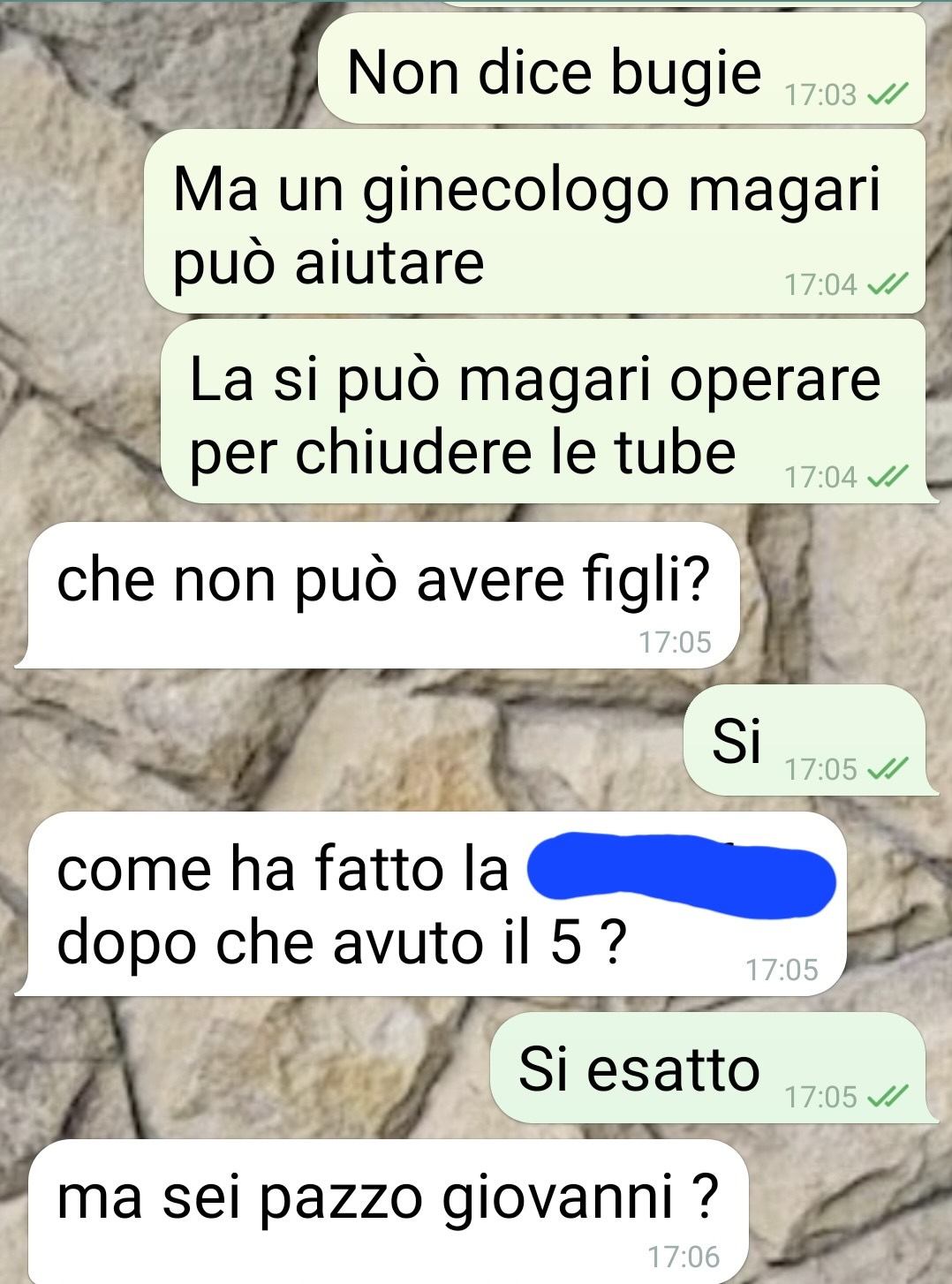952x1284 pixels.
Task: Select received message starting "come ha fatto la"
Action: click(431, 903)
